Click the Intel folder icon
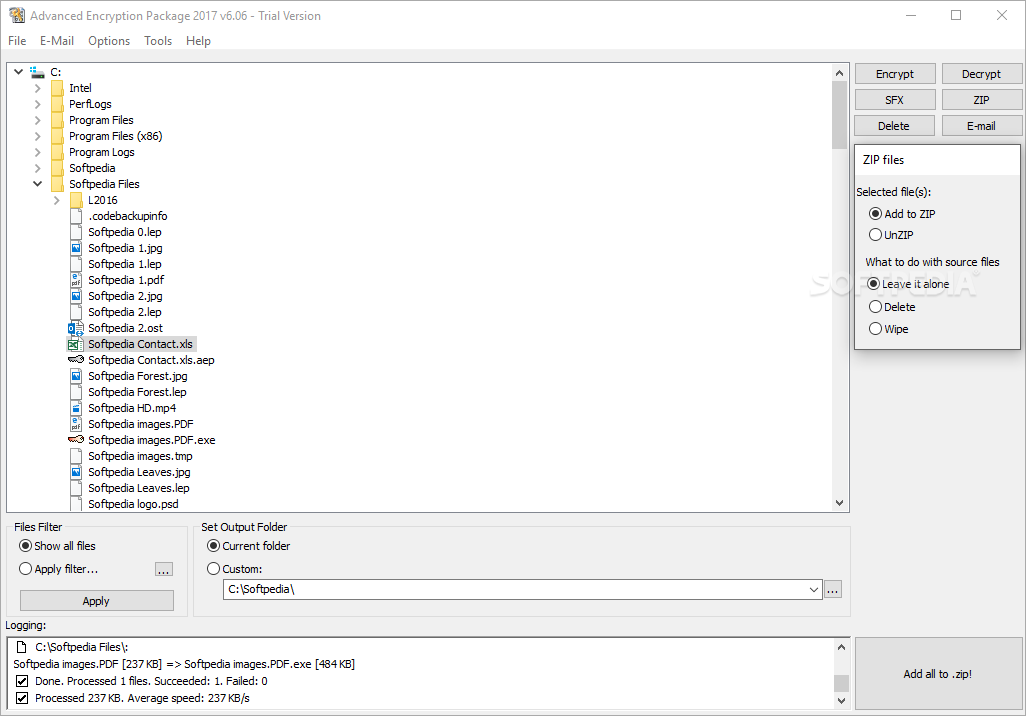This screenshot has height=716, width=1026. click(x=58, y=88)
